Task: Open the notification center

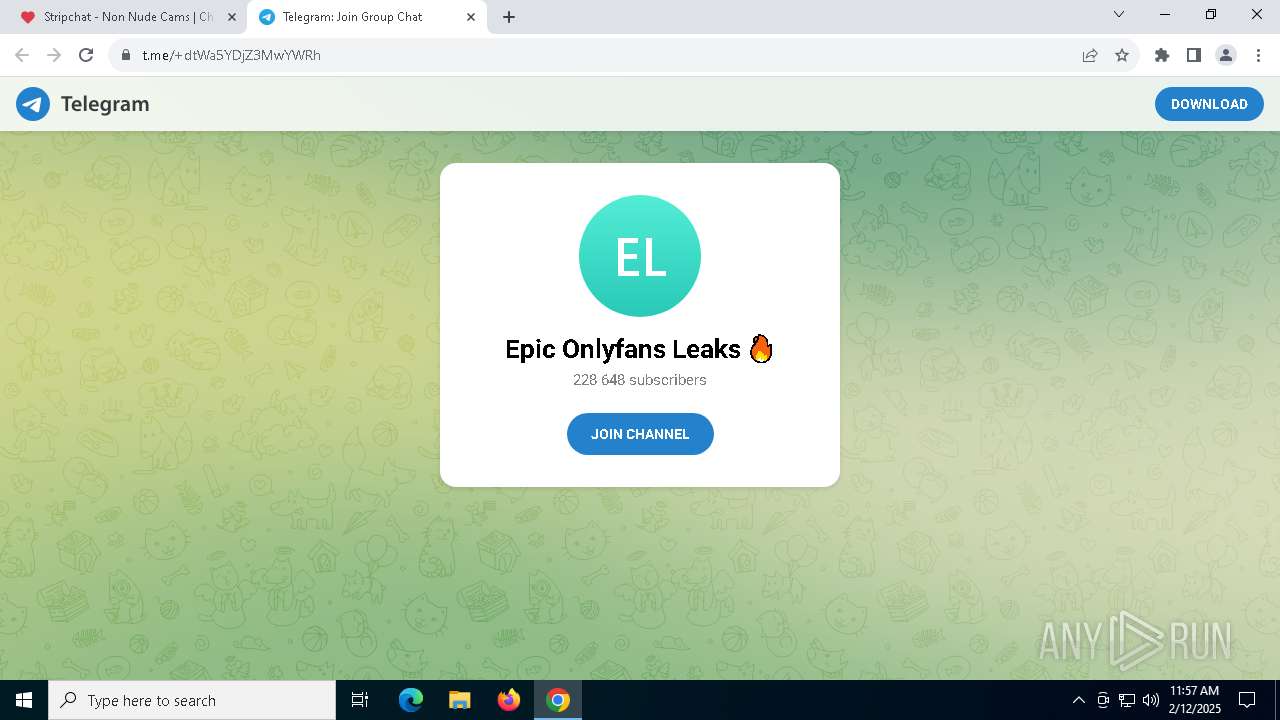Action: (1247, 700)
